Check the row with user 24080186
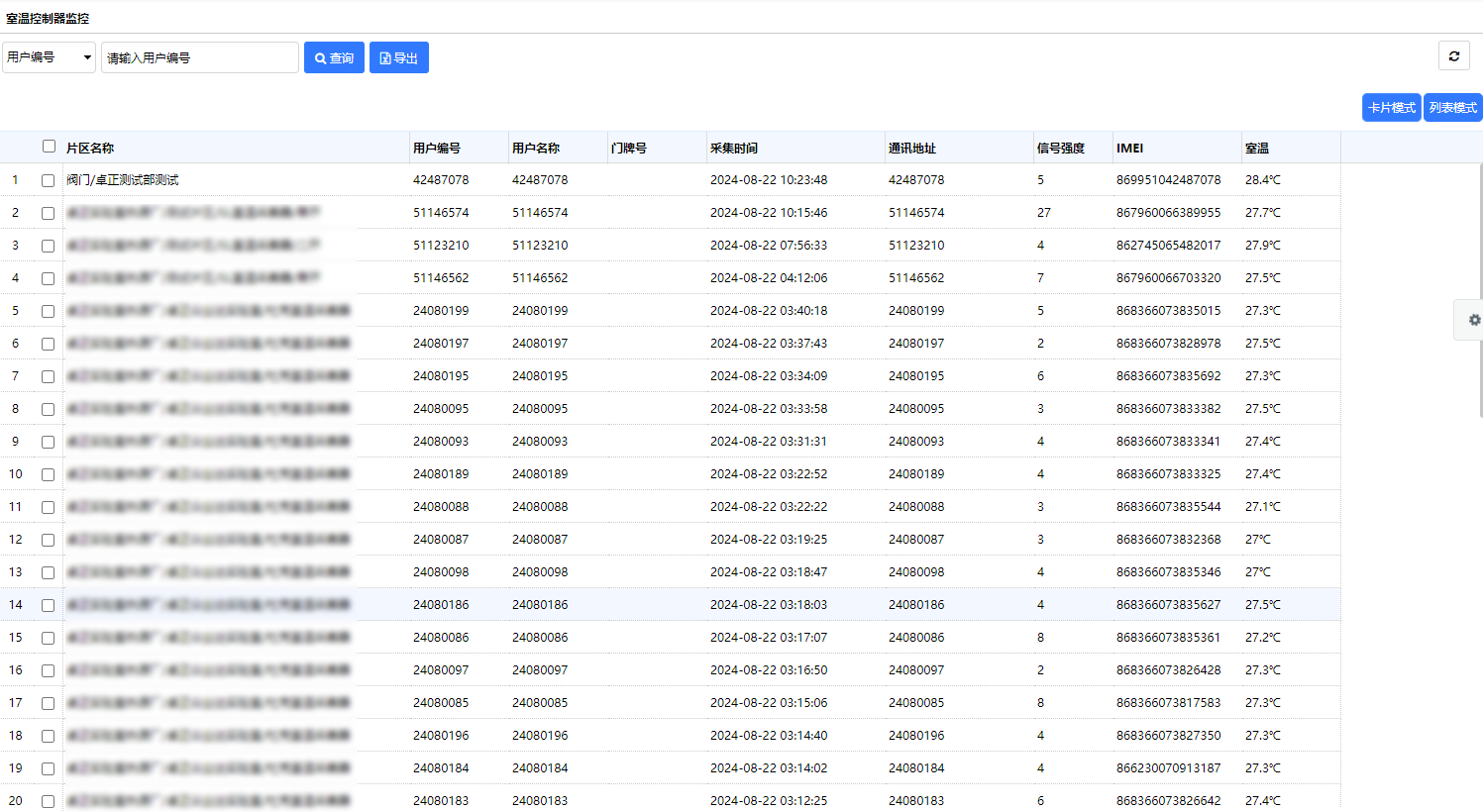Image resolution: width=1483 pixels, height=812 pixels. [48, 605]
